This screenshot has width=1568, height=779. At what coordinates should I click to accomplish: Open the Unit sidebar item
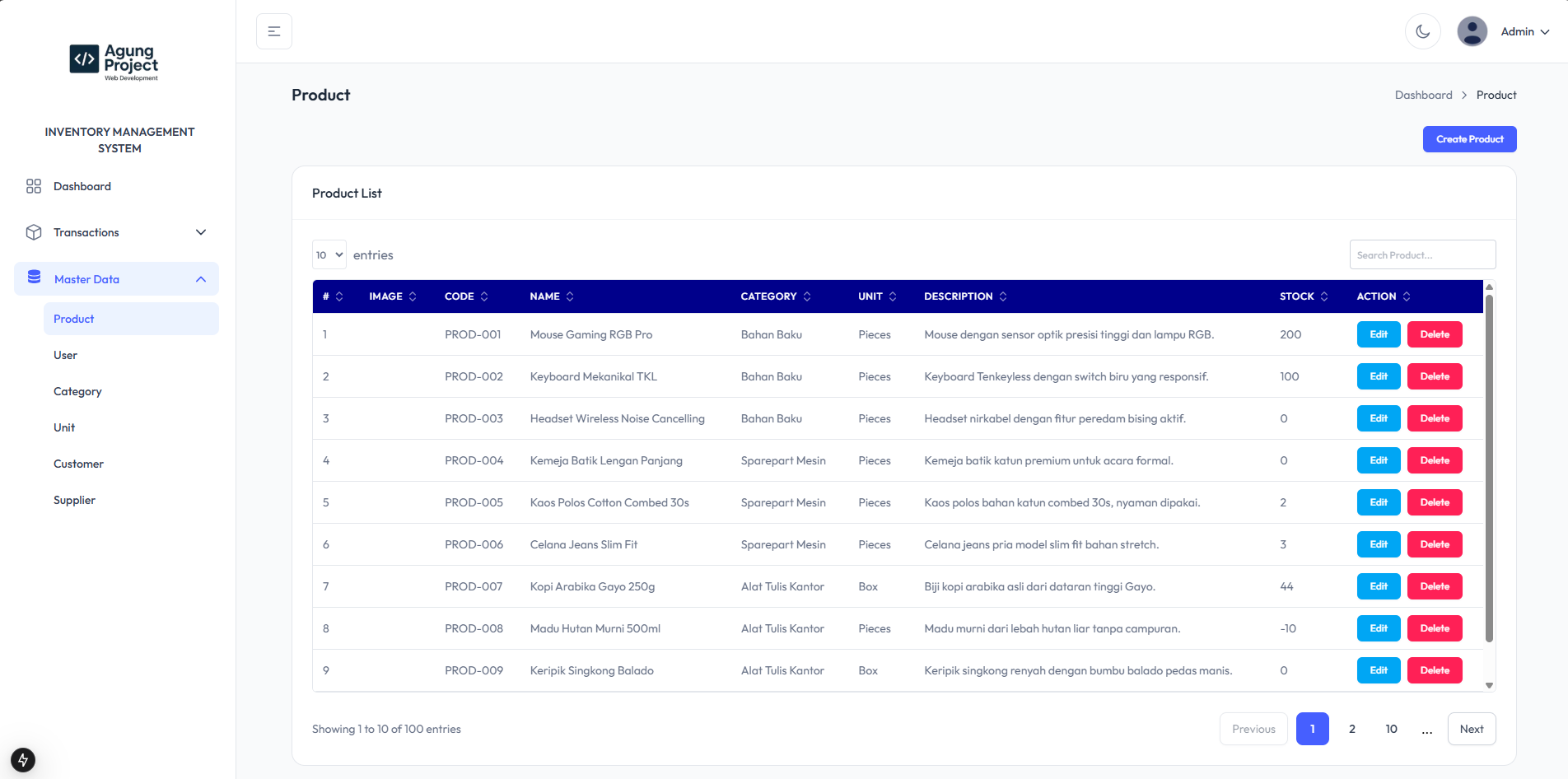tap(131, 427)
